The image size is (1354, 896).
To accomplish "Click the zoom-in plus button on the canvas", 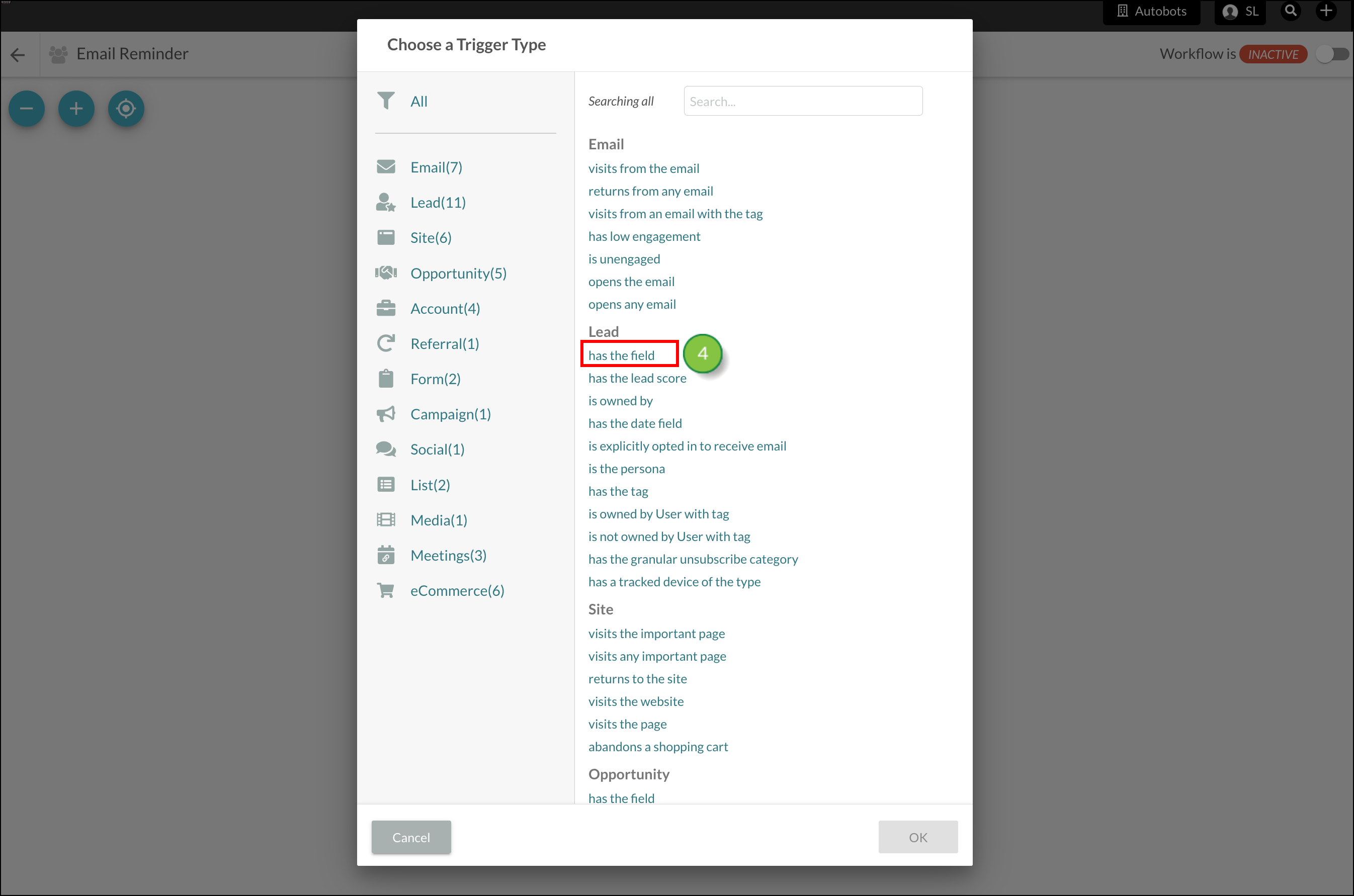I will coord(76,108).
